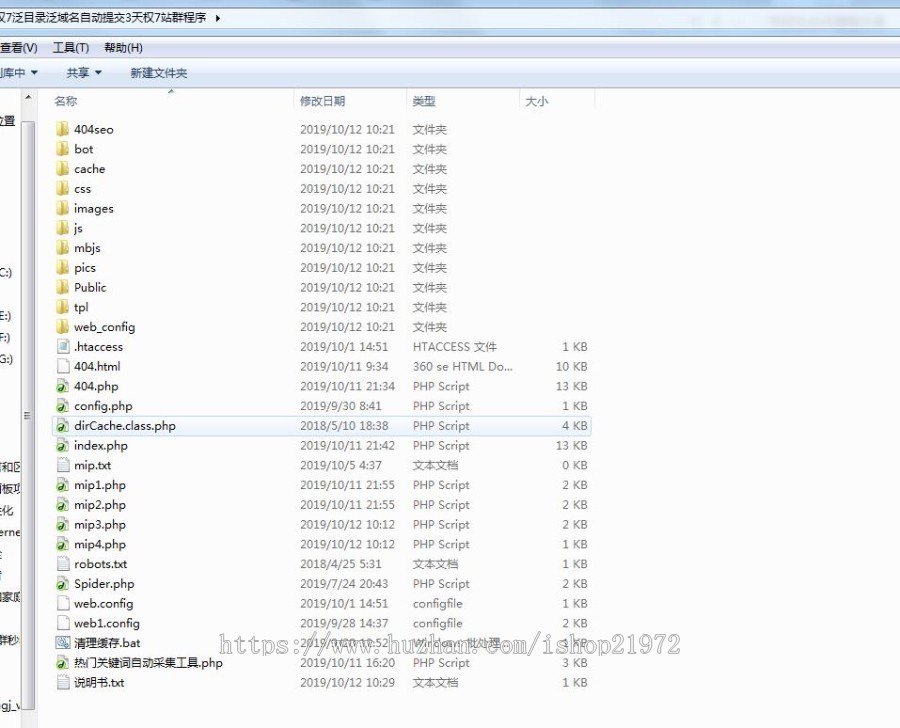The height and width of the screenshot is (728, 900).
Task: Click the mip1.php script icon
Action: pos(63,485)
